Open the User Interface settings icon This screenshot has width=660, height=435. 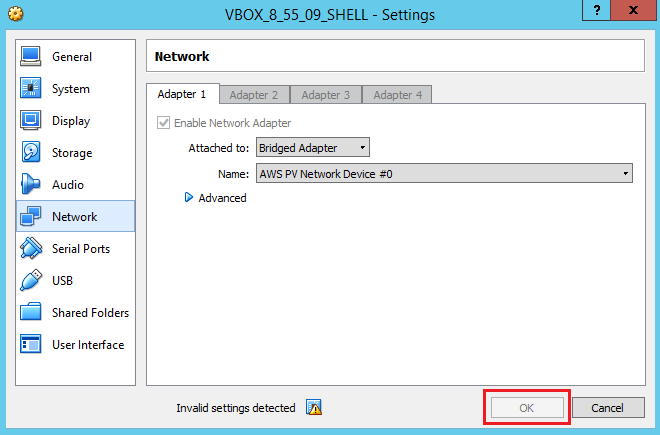coord(31,345)
